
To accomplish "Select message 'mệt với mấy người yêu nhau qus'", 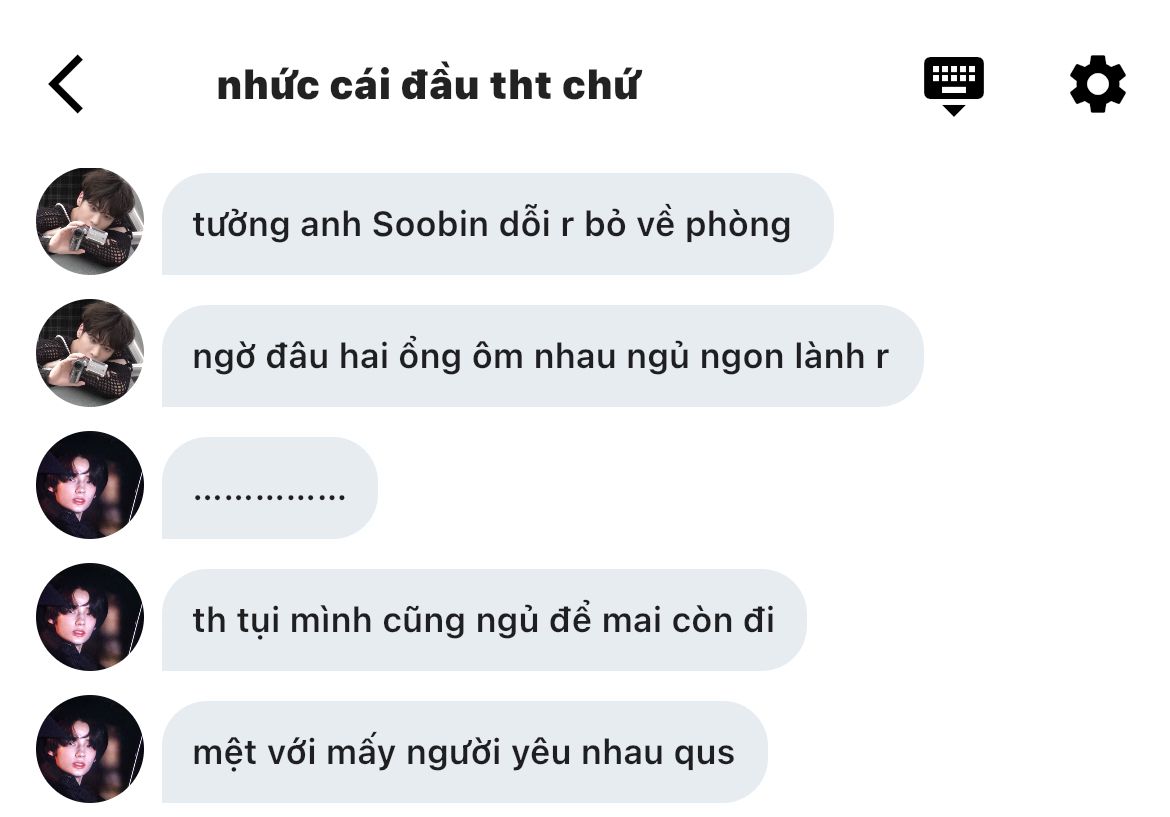I will click(465, 752).
